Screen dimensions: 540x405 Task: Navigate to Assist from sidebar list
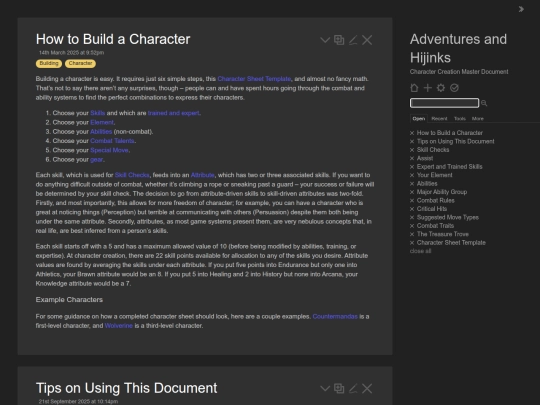click(425, 158)
